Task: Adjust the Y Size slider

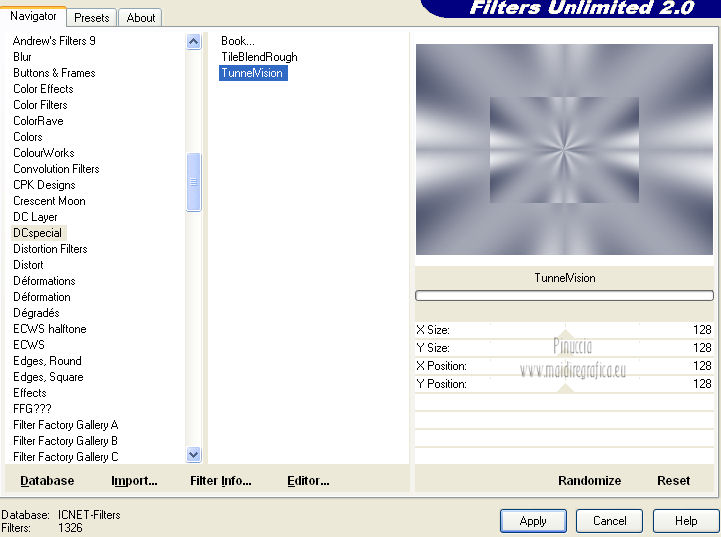Action: point(564,348)
